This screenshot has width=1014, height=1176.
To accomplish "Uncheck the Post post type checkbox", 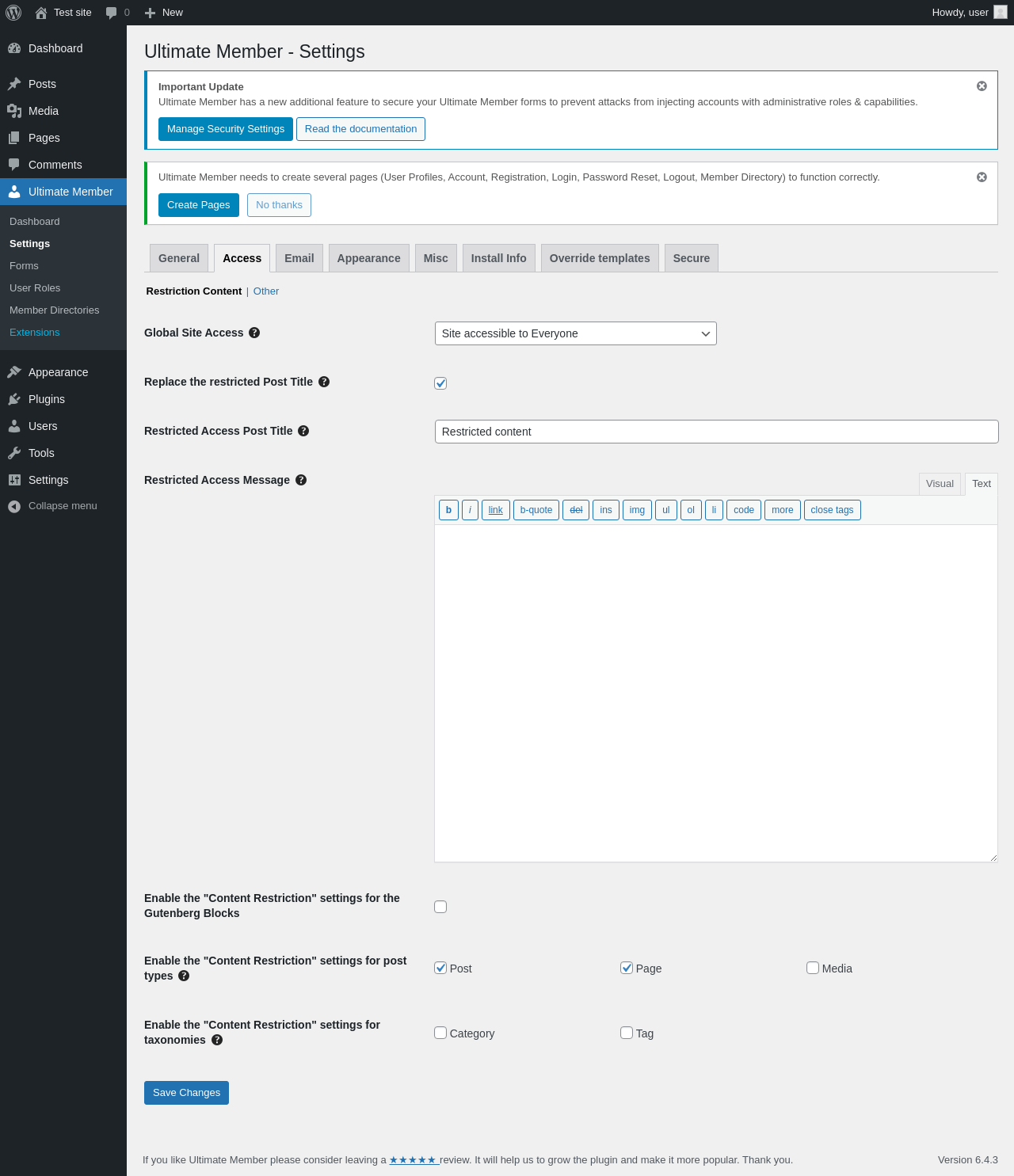I will 440,968.
